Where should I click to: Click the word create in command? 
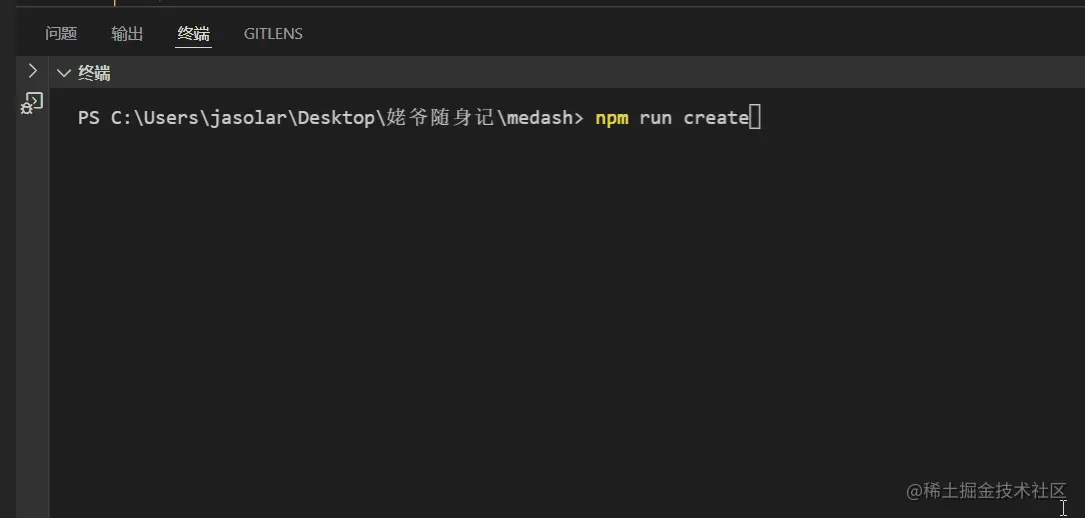point(716,118)
